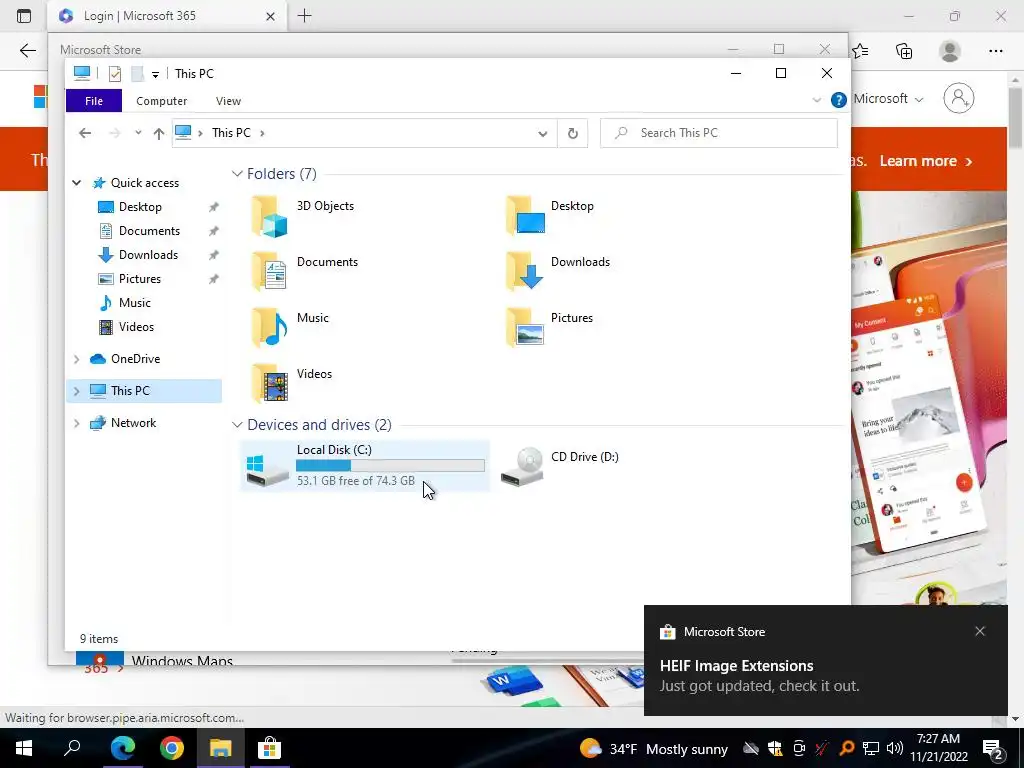Click the Search This PC field
1024x768 pixels.
tap(718, 133)
